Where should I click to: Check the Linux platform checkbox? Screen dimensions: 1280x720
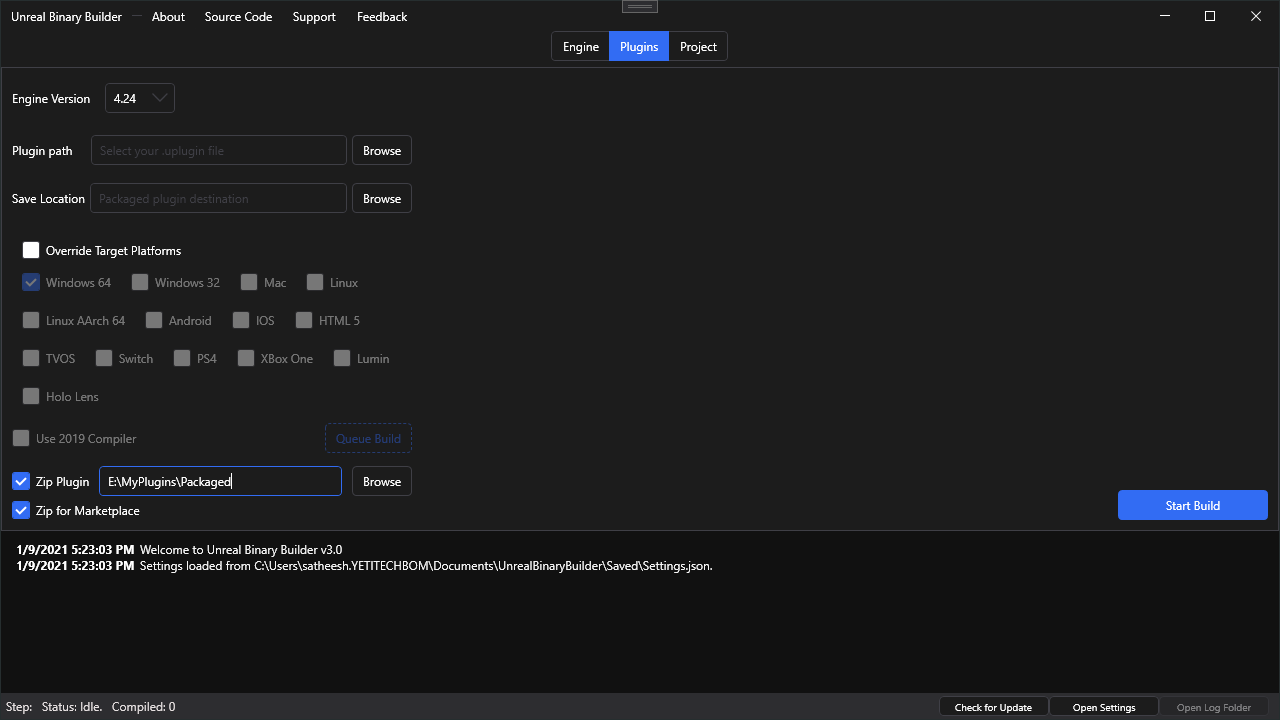(x=315, y=282)
